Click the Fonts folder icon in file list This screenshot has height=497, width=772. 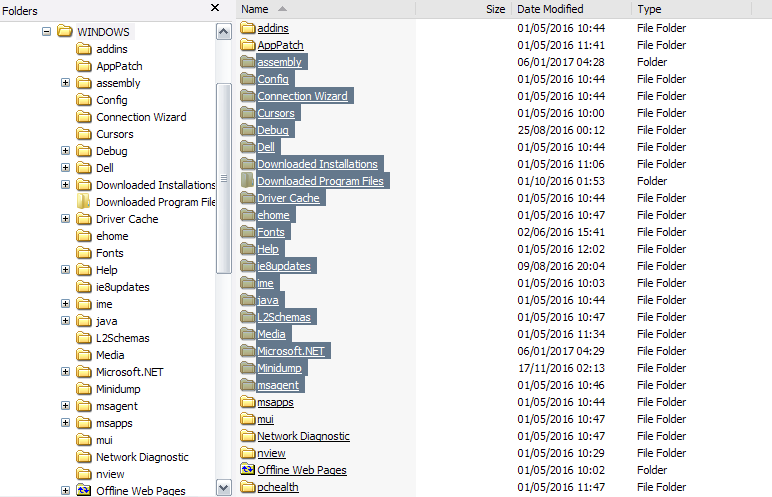click(x=248, y=232)
